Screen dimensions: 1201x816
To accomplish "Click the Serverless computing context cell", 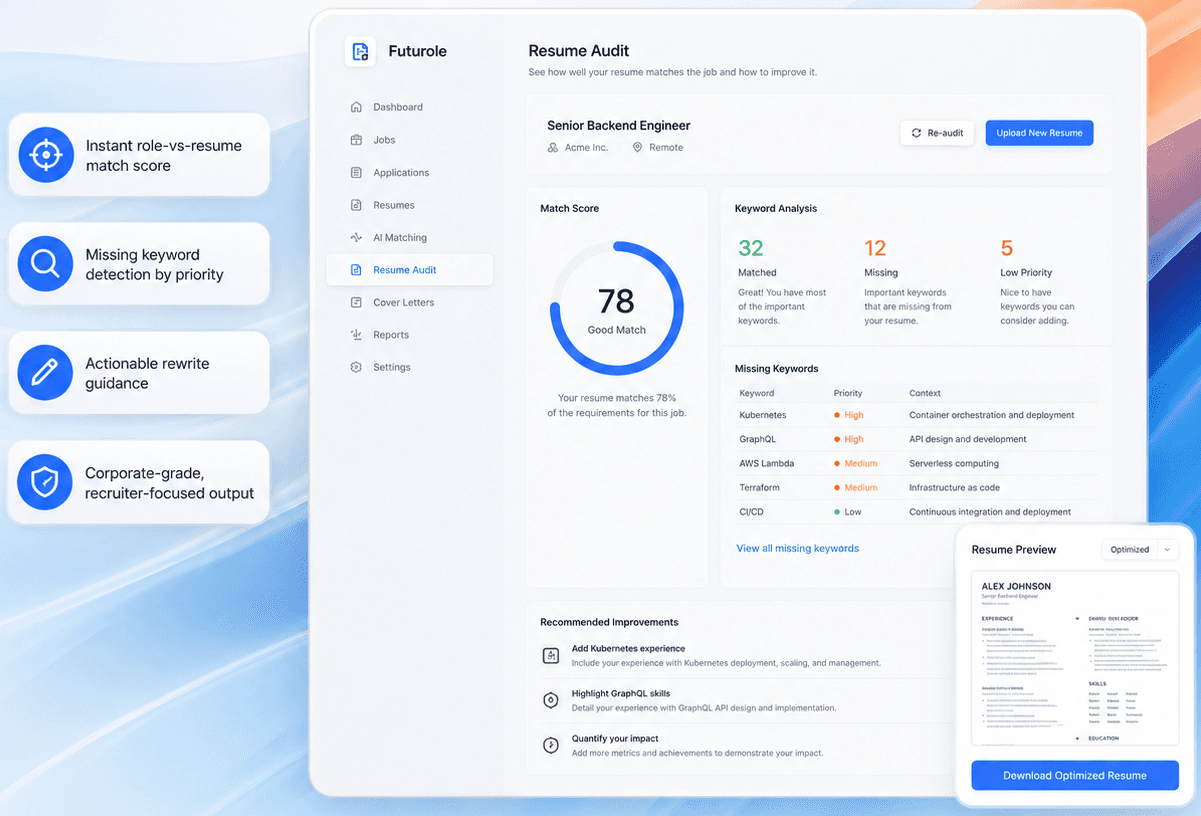I will point(953,463).
